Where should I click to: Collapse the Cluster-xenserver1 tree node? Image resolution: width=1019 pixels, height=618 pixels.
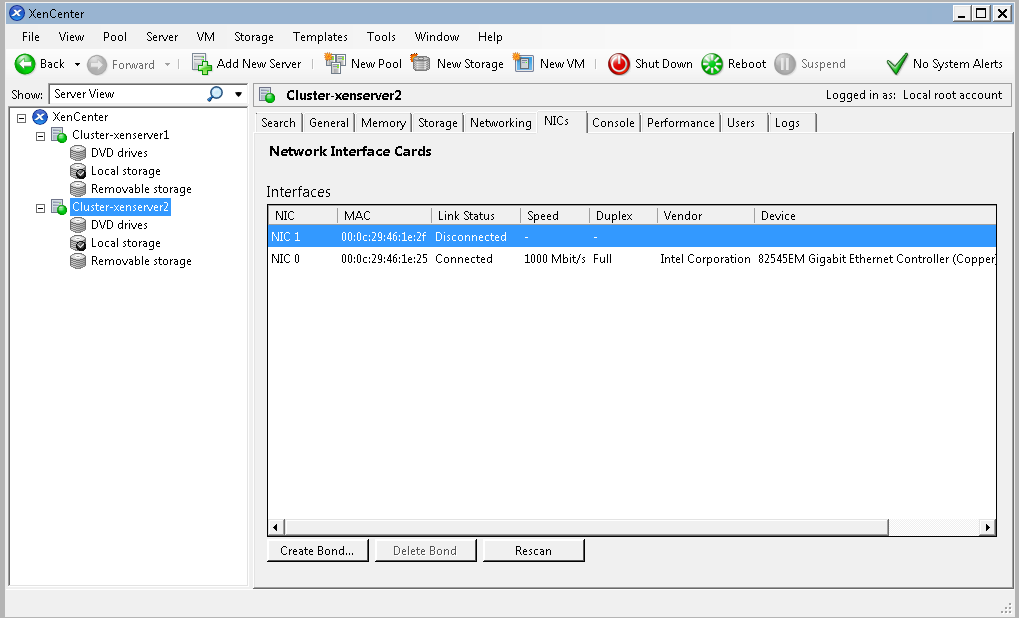point(41,135)
